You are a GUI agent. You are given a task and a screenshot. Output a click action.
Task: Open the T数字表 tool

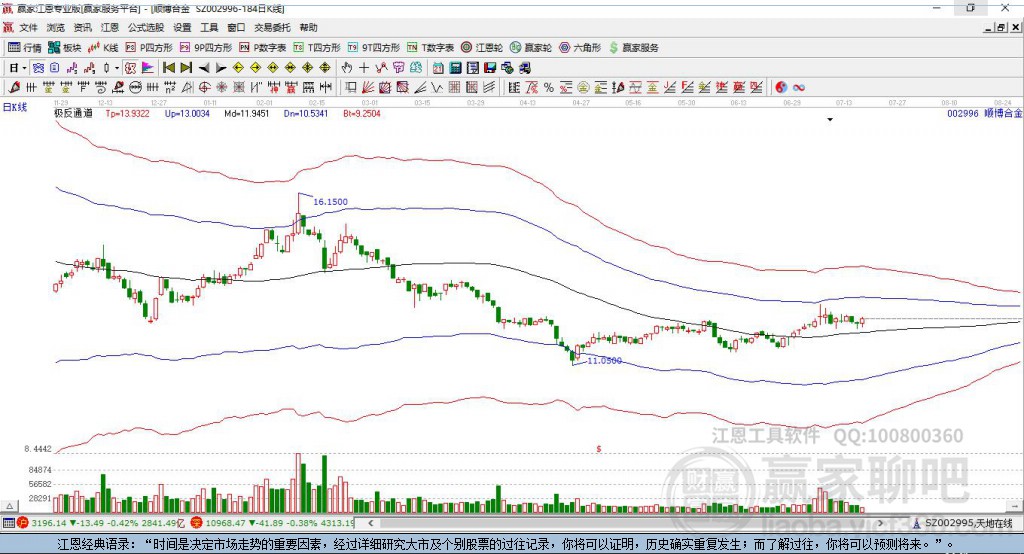coord(430,48)
